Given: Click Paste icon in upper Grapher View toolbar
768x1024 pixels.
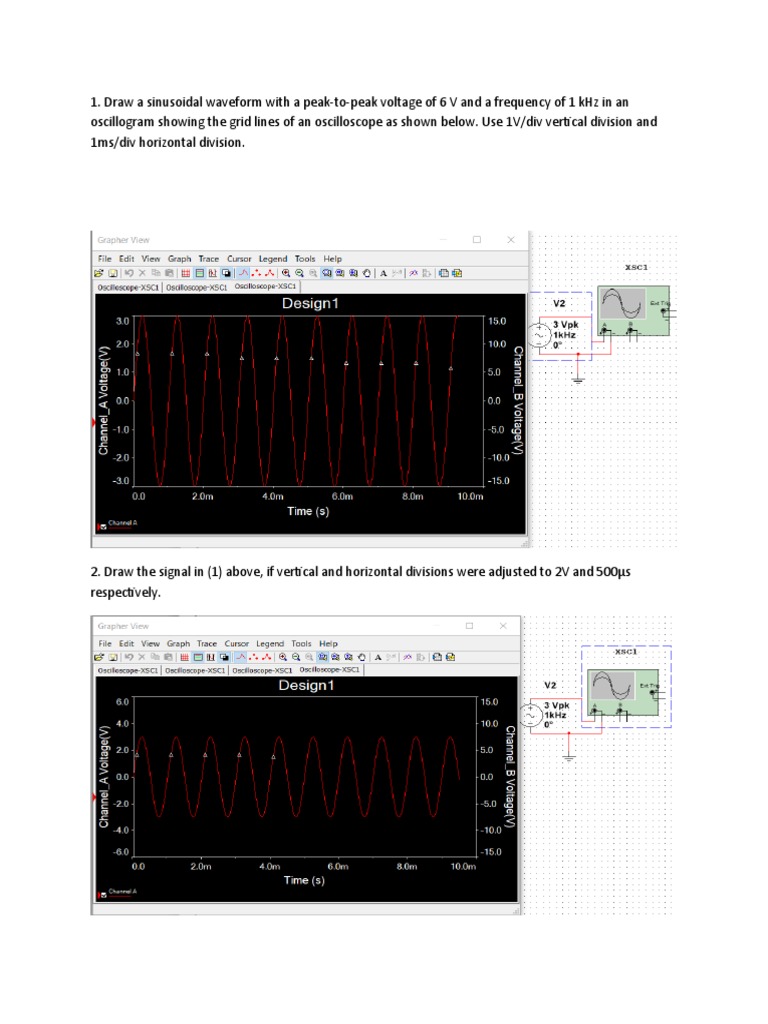Looking at the screenshot, I should coord(169,273).
